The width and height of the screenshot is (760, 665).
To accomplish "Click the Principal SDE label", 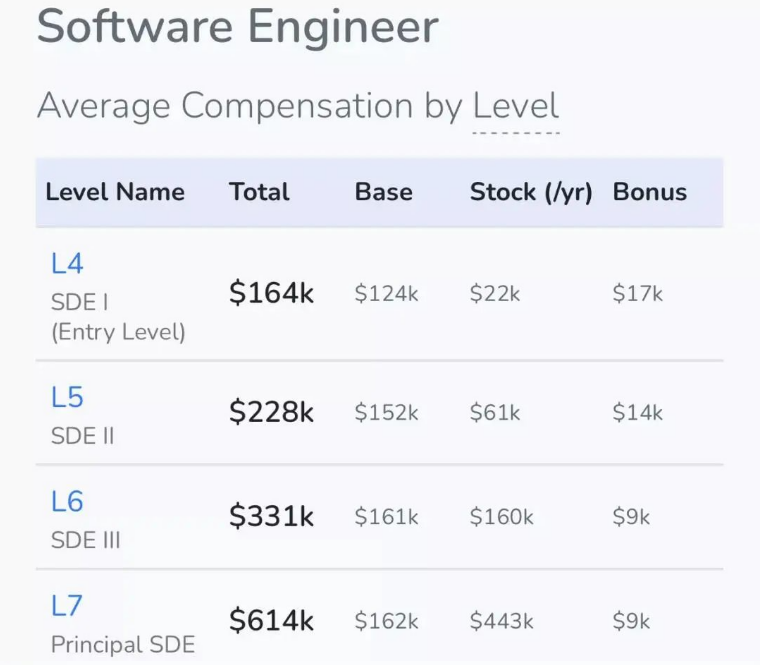I will click(123, 645).
